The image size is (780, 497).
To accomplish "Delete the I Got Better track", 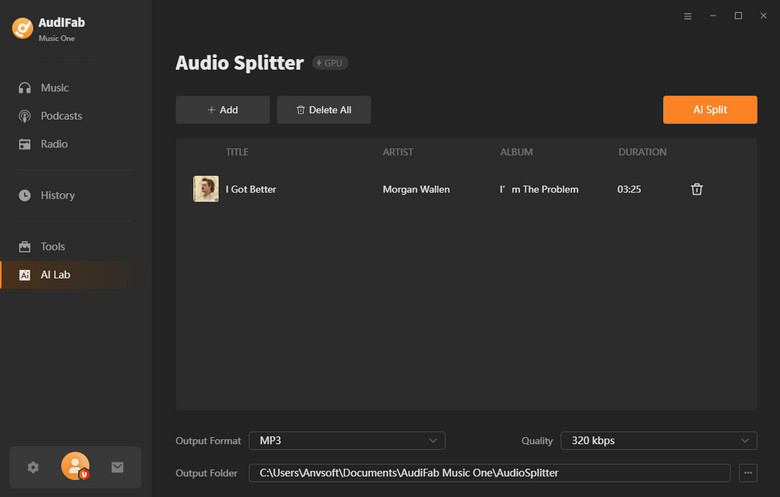I will (696, 189).
